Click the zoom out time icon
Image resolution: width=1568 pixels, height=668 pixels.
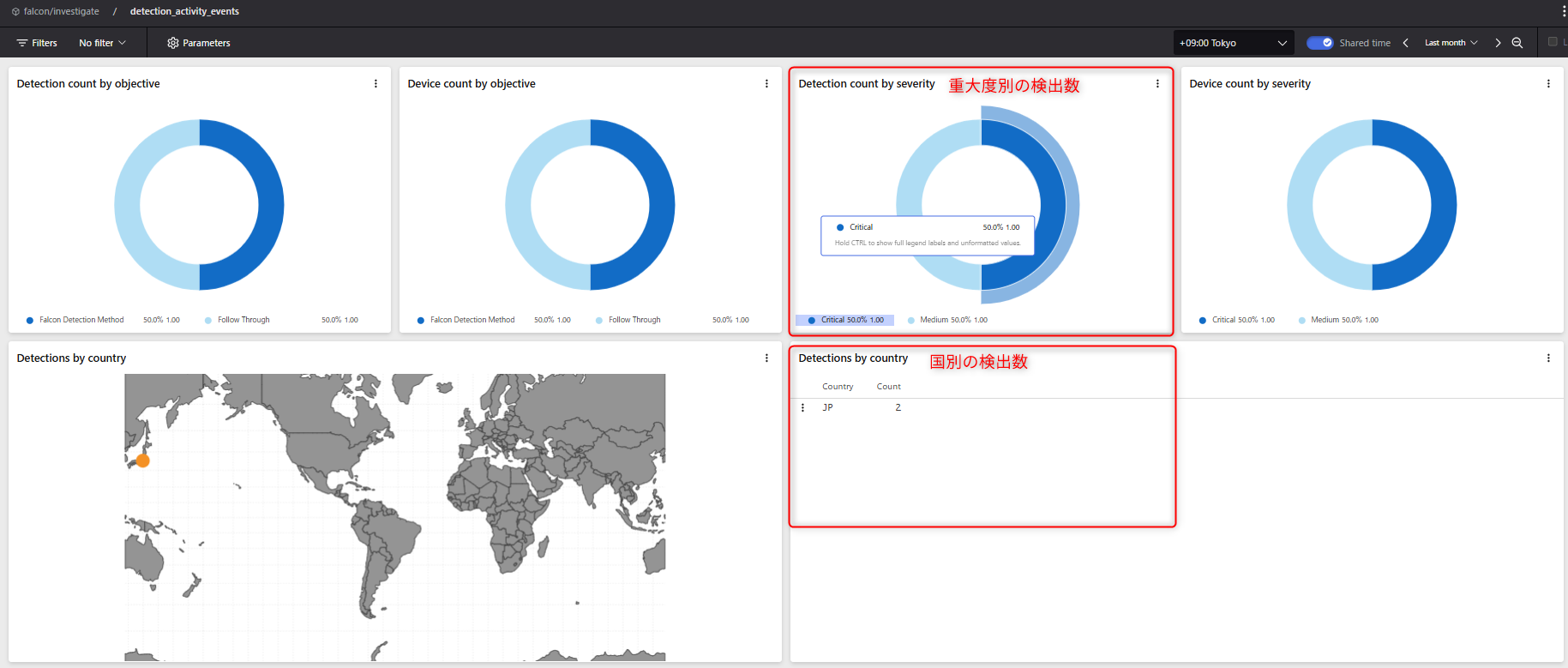(1517, 43)
